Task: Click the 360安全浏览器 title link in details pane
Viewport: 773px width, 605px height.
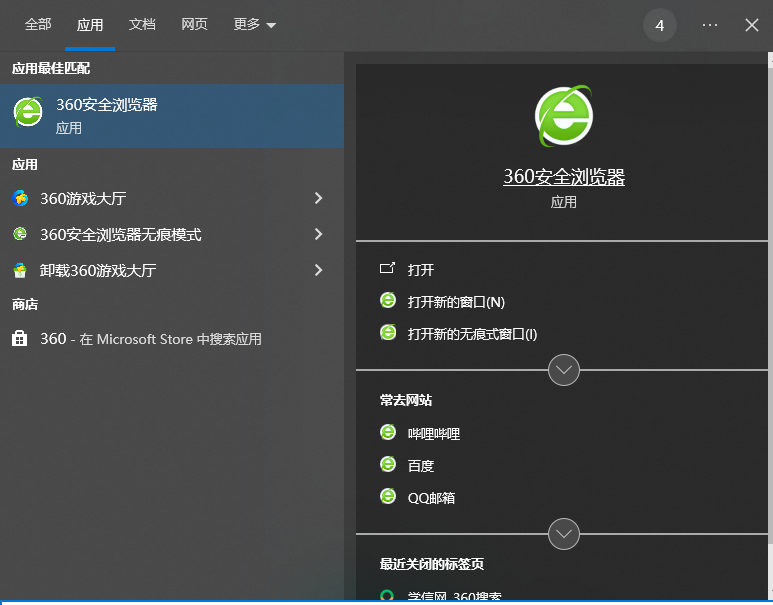Action: [563, 177]
